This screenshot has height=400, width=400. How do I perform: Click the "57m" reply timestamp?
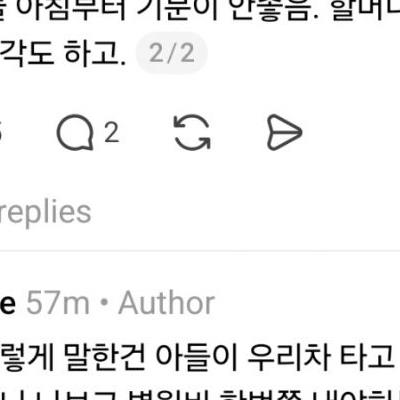point(58,303)
